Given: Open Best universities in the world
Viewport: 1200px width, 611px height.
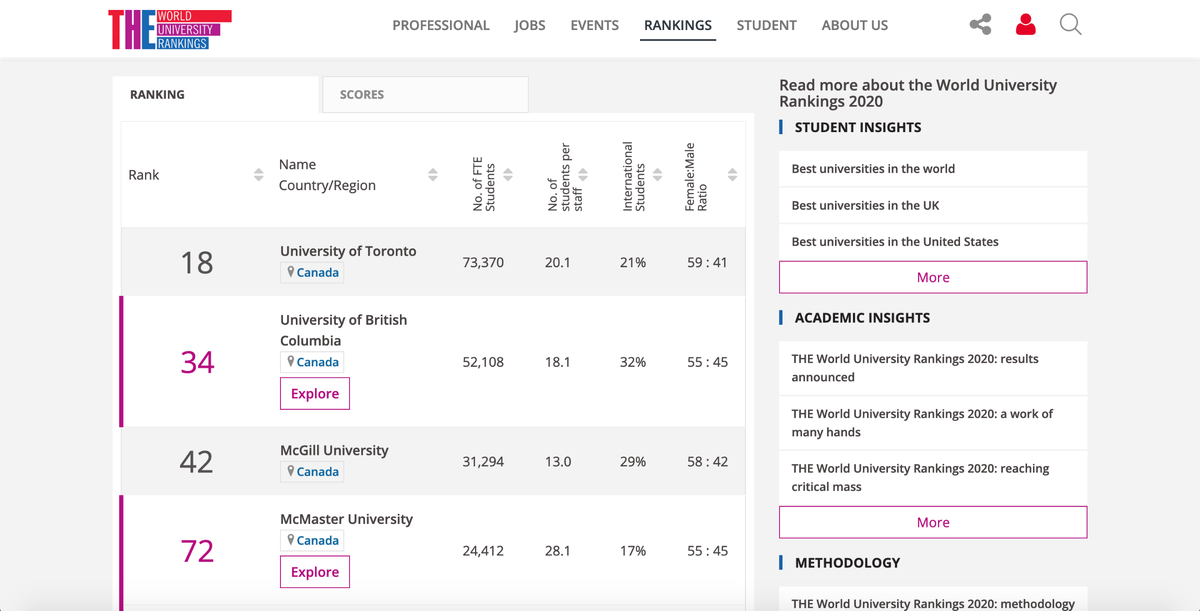Looking at the screenshot, I should coord(873,169).
